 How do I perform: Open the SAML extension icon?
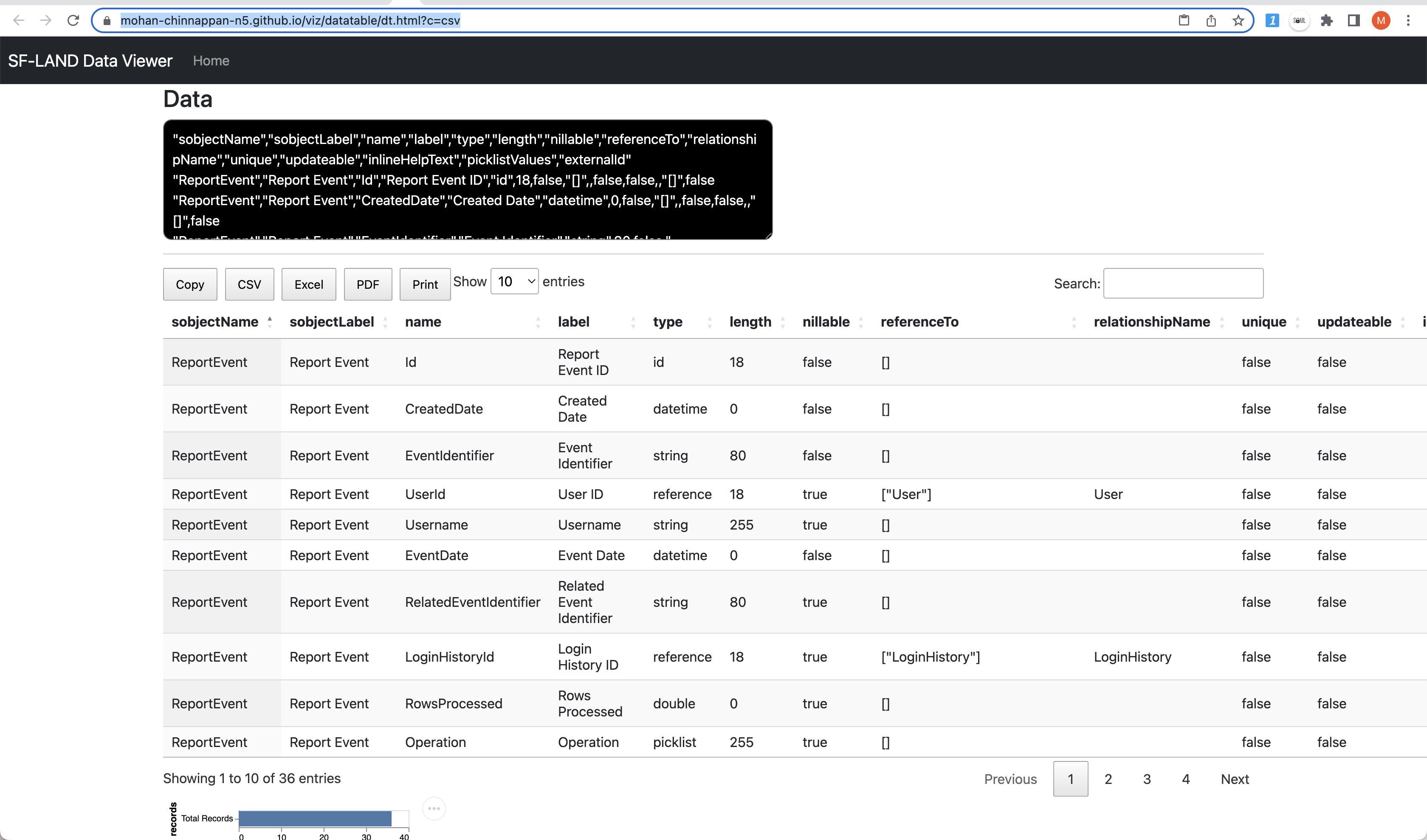pos(1299,20)
